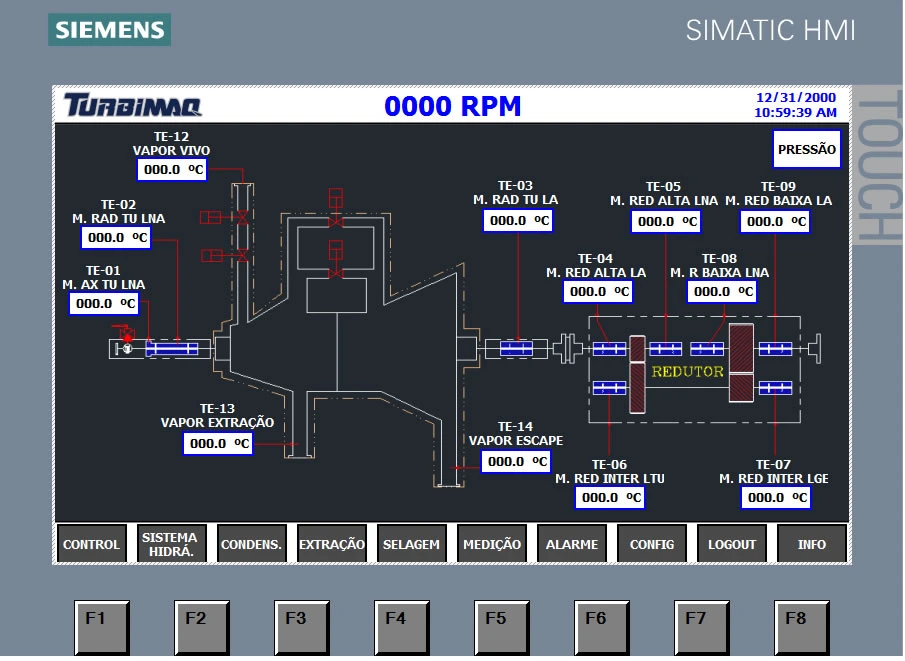Click the TE-14 VAPOR ESCAPE label
Image resolution: width=905 pixels, height=661 pixels.
tap(515, 434)
